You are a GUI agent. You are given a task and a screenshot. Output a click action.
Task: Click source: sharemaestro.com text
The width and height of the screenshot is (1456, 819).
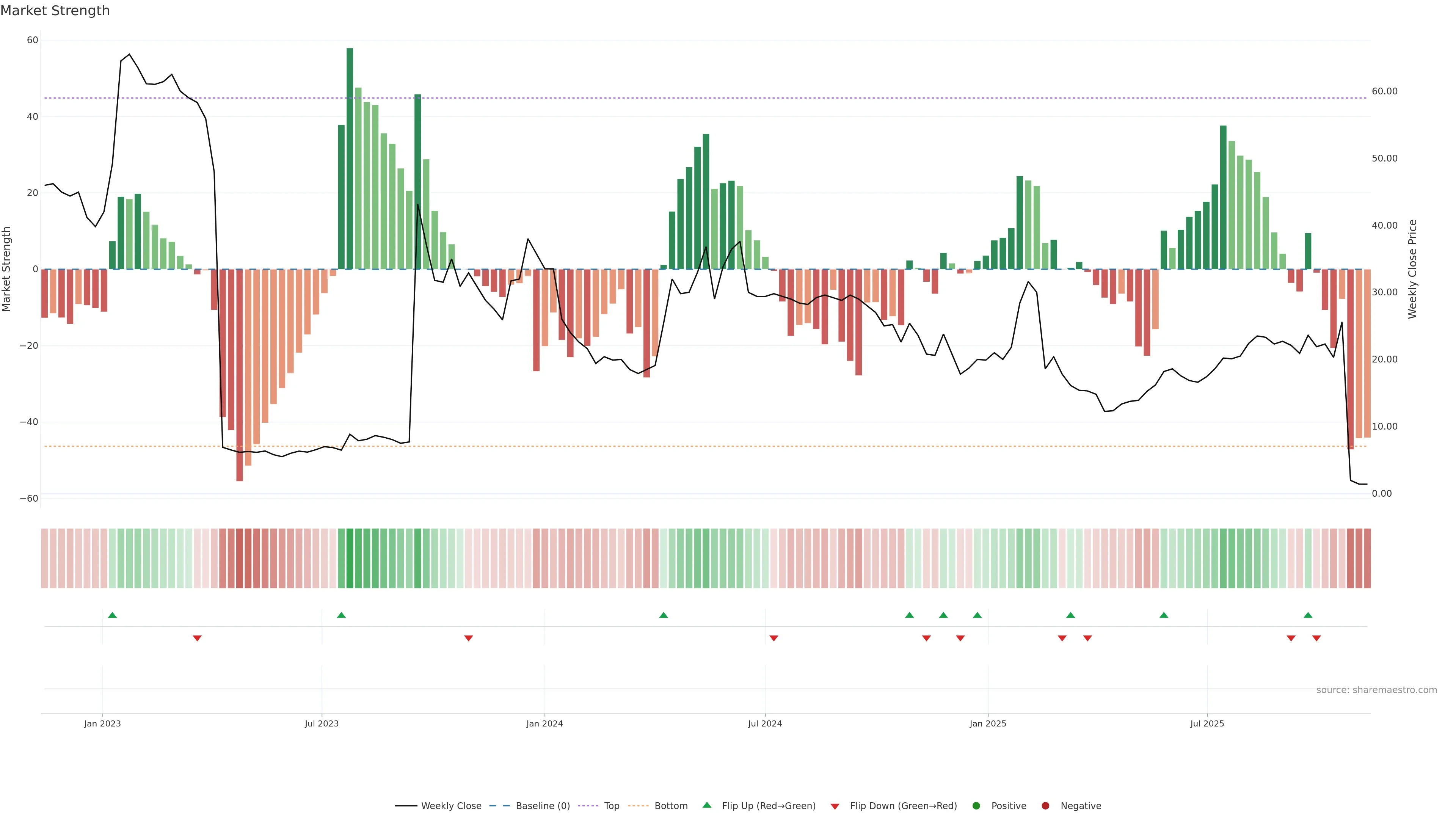pyautogui.click(x=1376, y=690)
